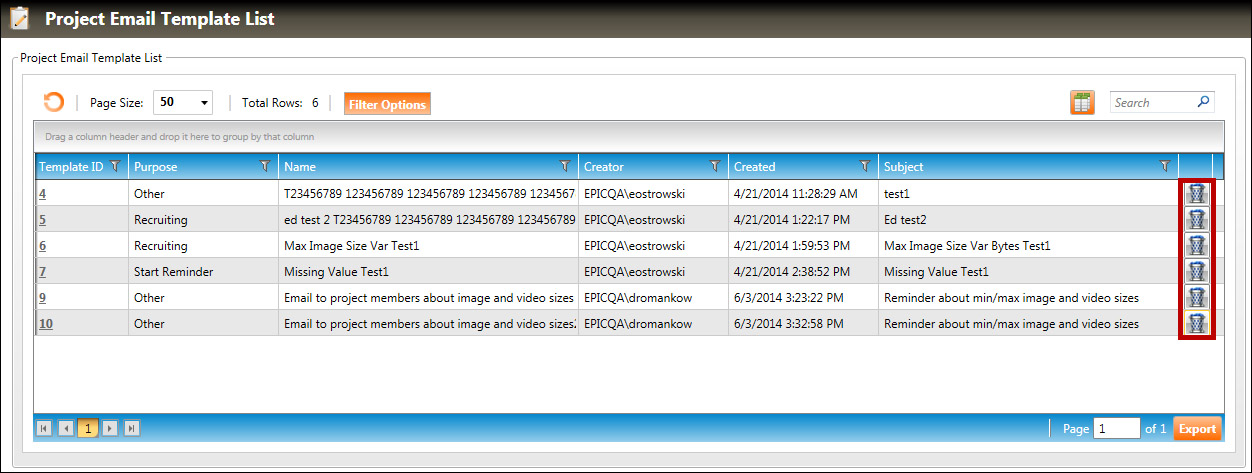Go to the last page in pager
The width and height of the screenshot is (1252, 473).
(132, 428)
